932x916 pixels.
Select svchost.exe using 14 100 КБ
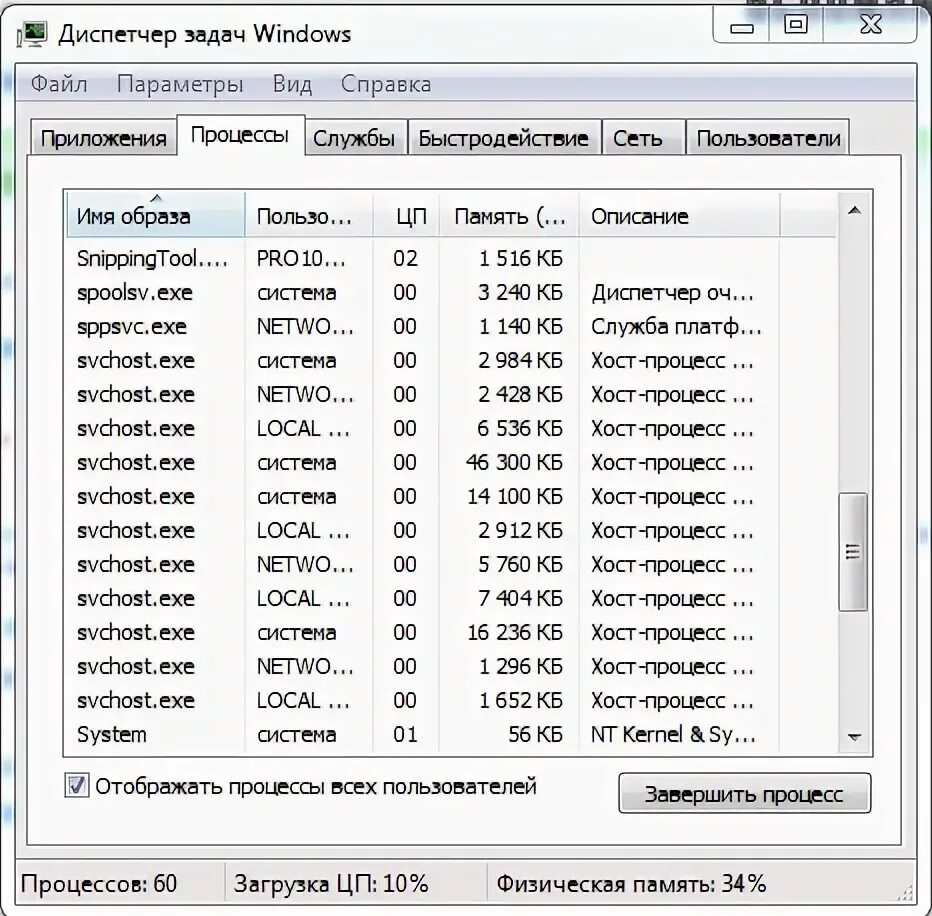(451, 496)
